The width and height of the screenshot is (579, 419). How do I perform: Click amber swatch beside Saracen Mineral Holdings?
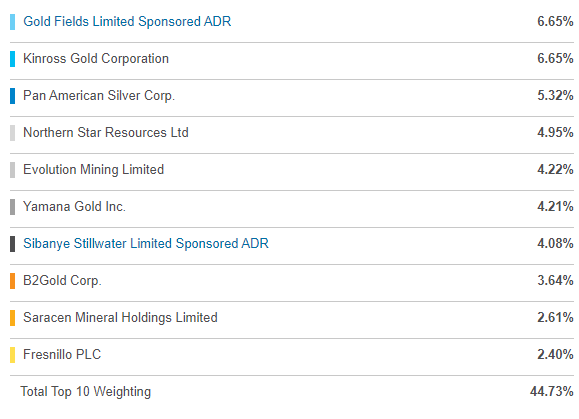[x=13, y=318]
